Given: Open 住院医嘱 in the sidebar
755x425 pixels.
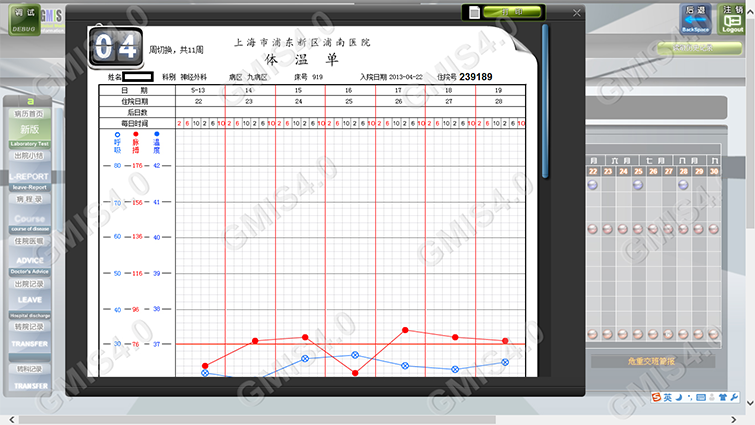Looking at the screenshot, I should tap(29, 241).
